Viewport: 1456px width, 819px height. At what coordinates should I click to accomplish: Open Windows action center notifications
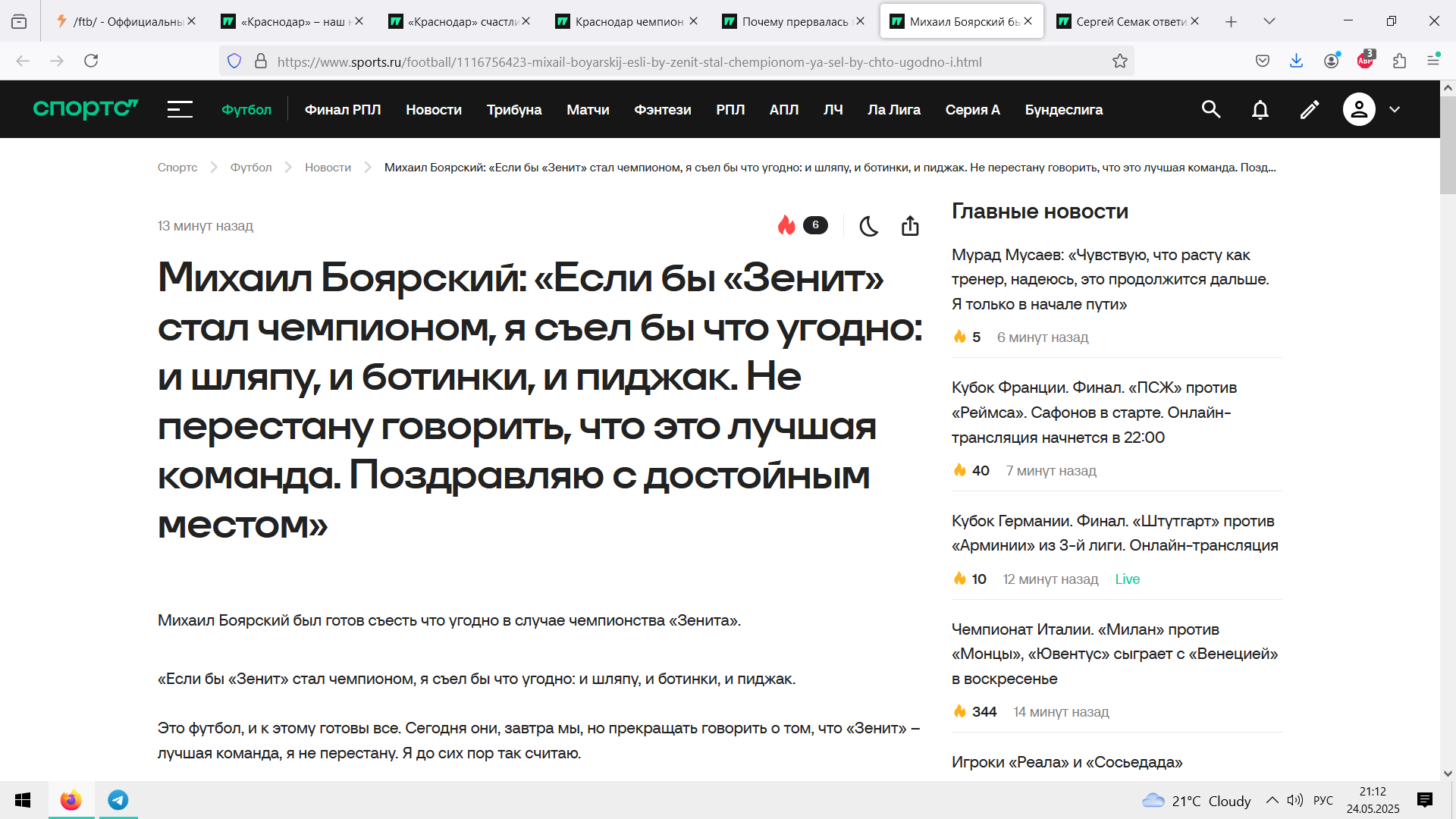1425,800
